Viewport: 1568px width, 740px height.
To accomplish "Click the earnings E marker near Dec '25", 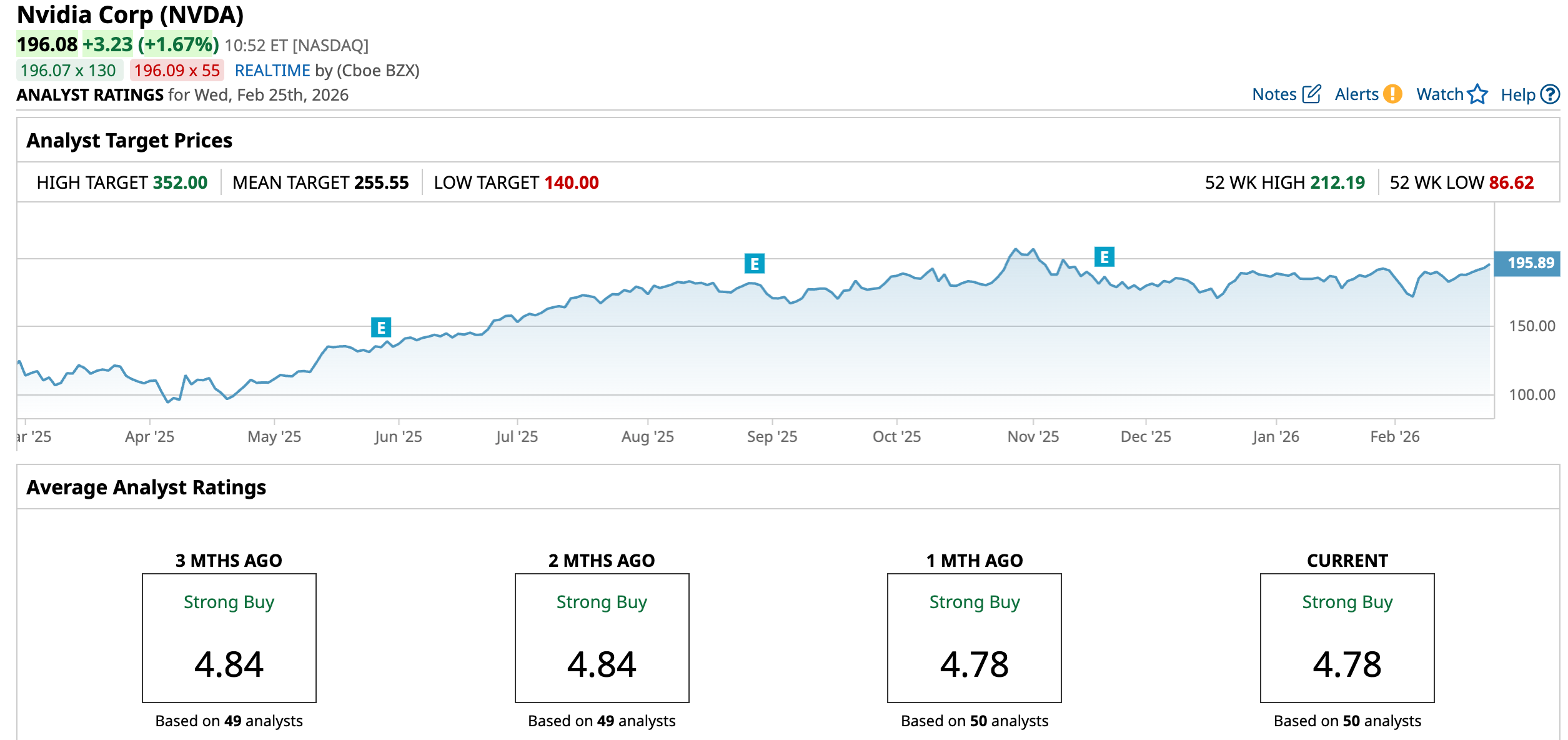I will click(1104, 257).
